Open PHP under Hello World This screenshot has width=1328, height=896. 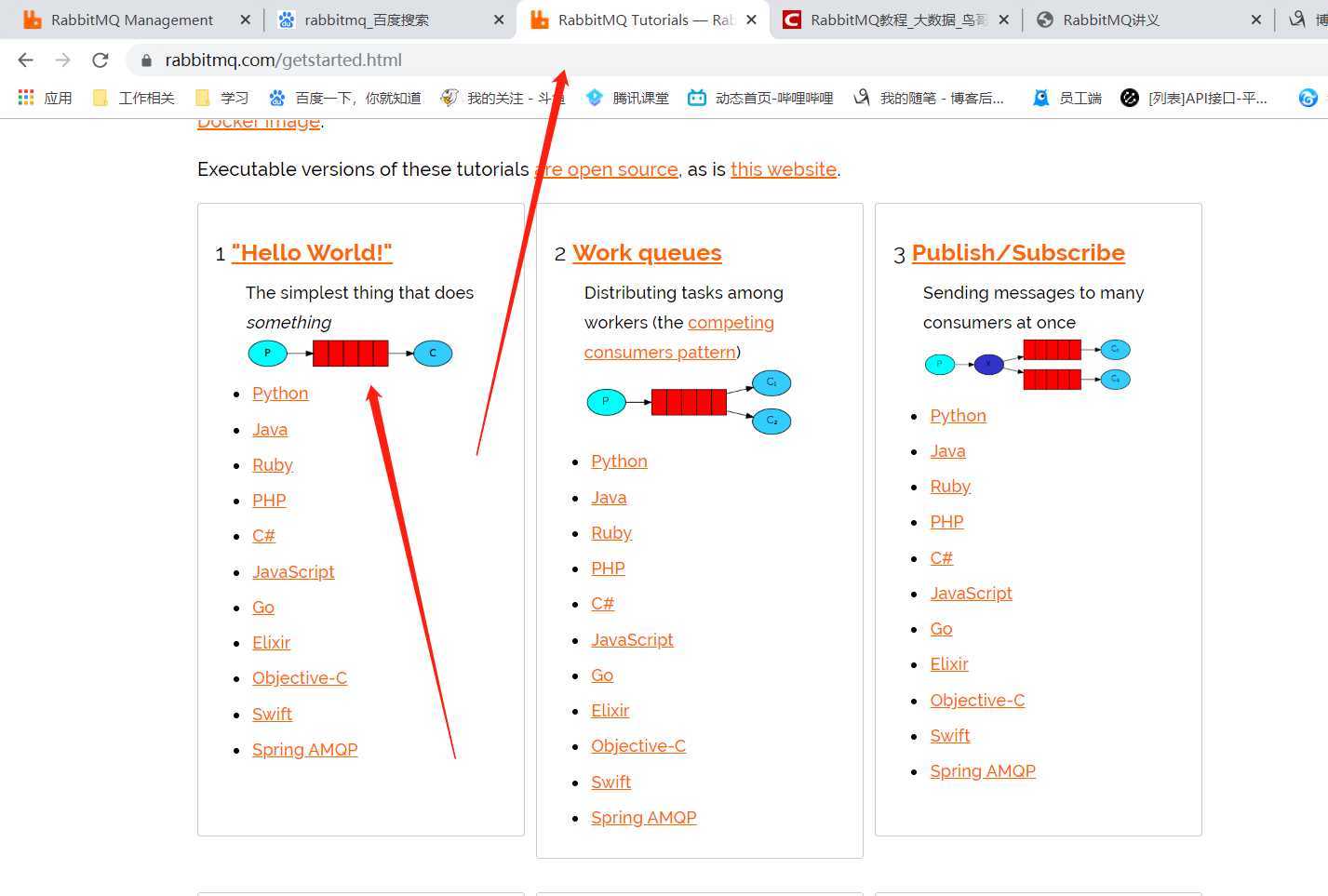click(269, 501)
